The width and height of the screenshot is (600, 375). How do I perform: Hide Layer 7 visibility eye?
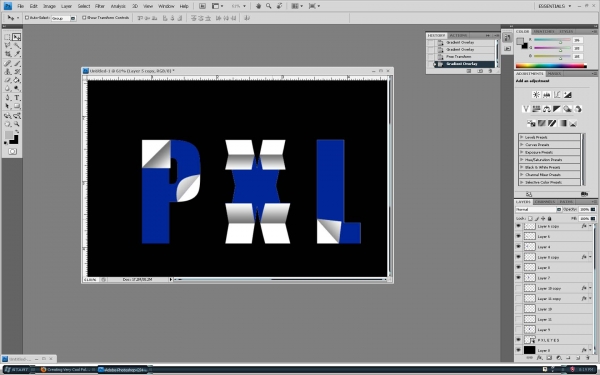click(518, 277)
